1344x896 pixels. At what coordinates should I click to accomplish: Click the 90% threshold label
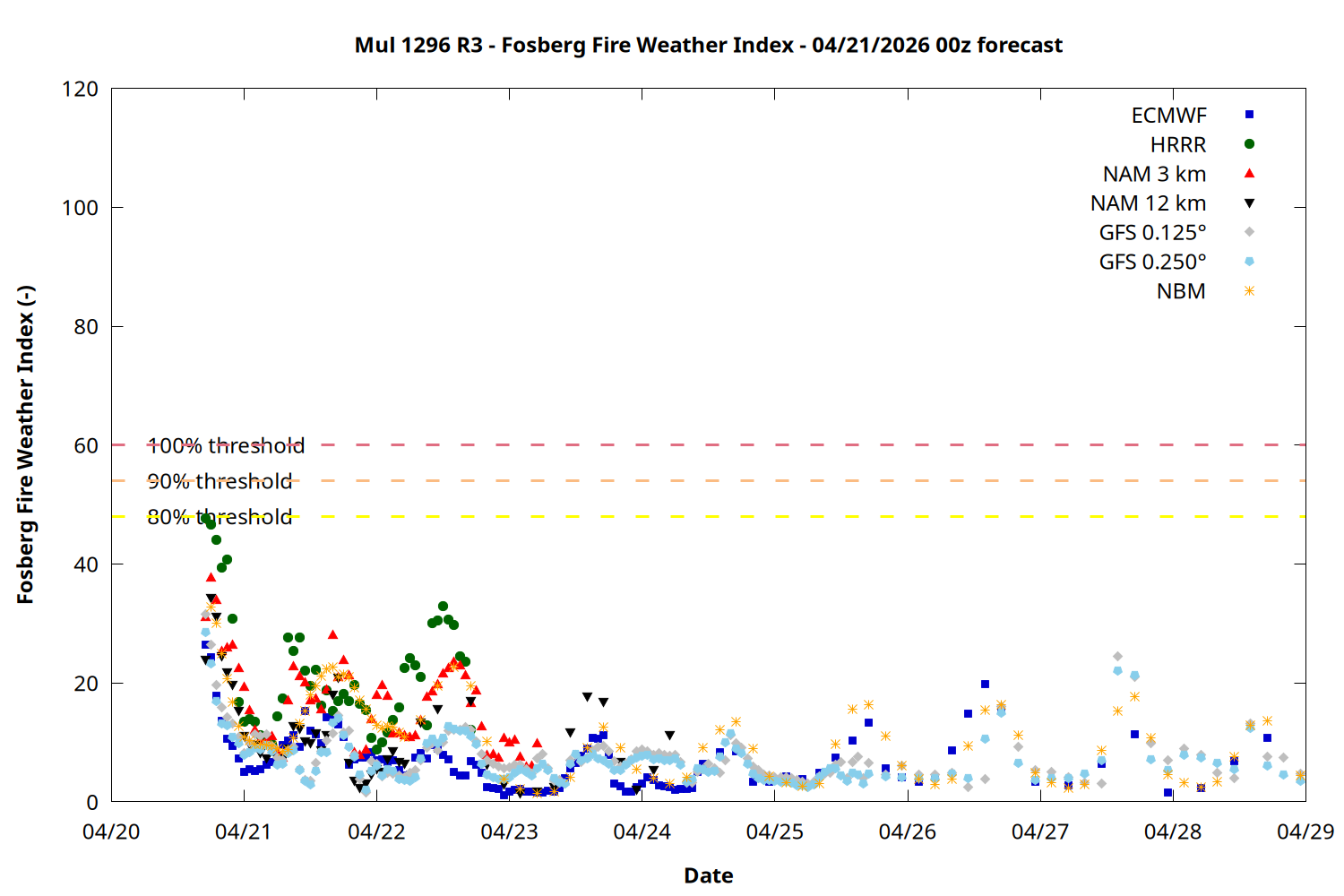click(x=220, y=482)
